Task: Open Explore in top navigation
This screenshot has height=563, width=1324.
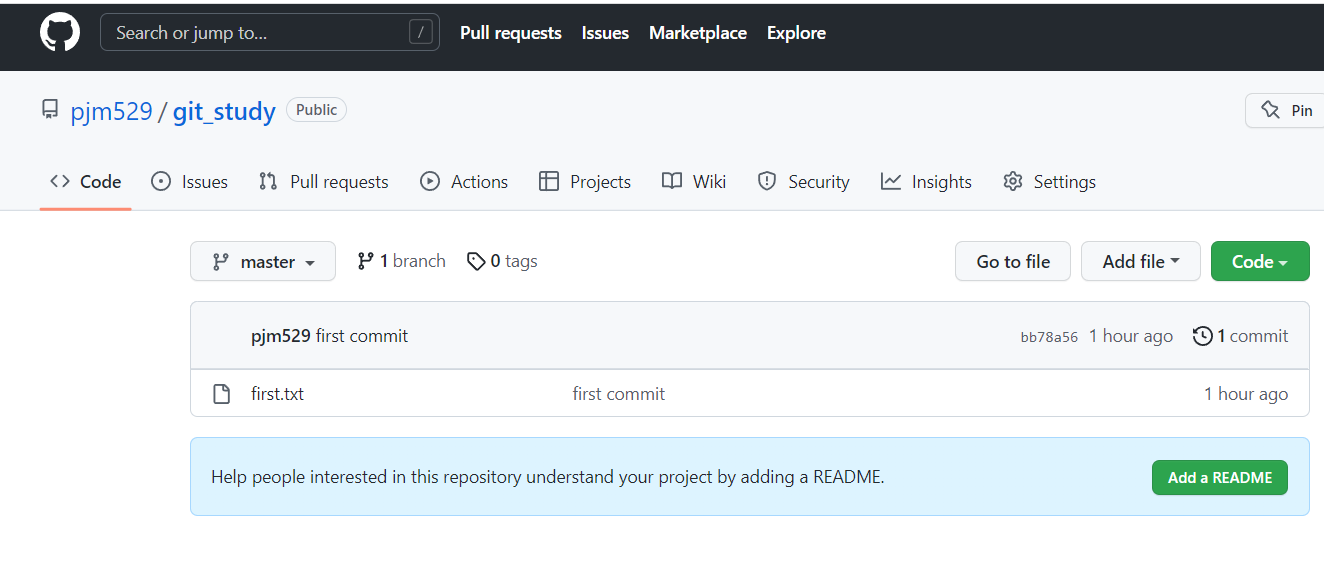Action: (796, 33)
